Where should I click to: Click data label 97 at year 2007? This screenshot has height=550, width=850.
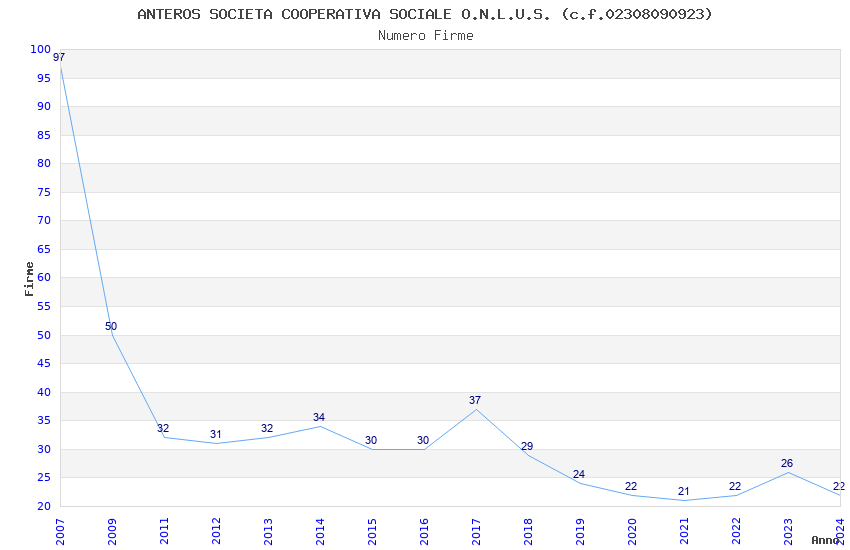59,57
